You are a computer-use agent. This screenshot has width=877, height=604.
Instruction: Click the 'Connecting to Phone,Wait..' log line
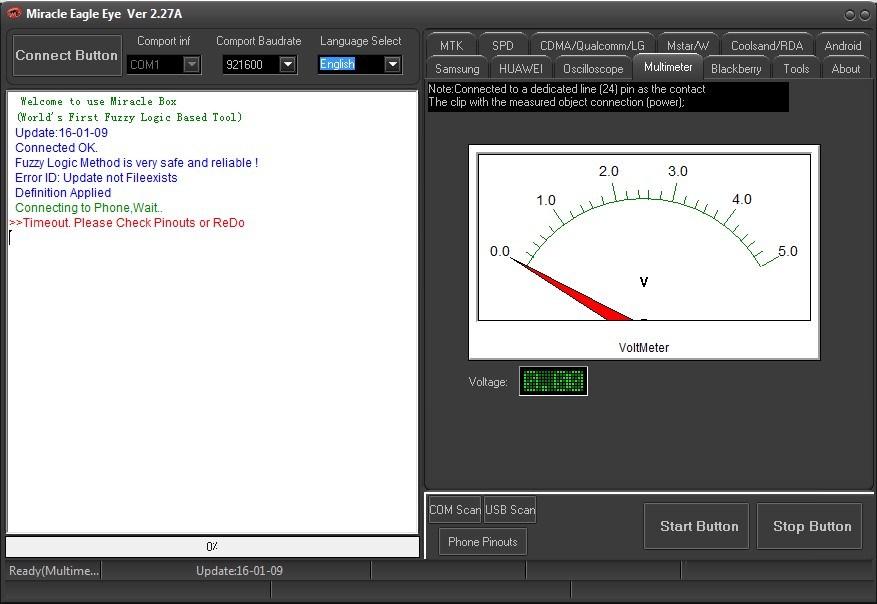[x=89, y=207]
